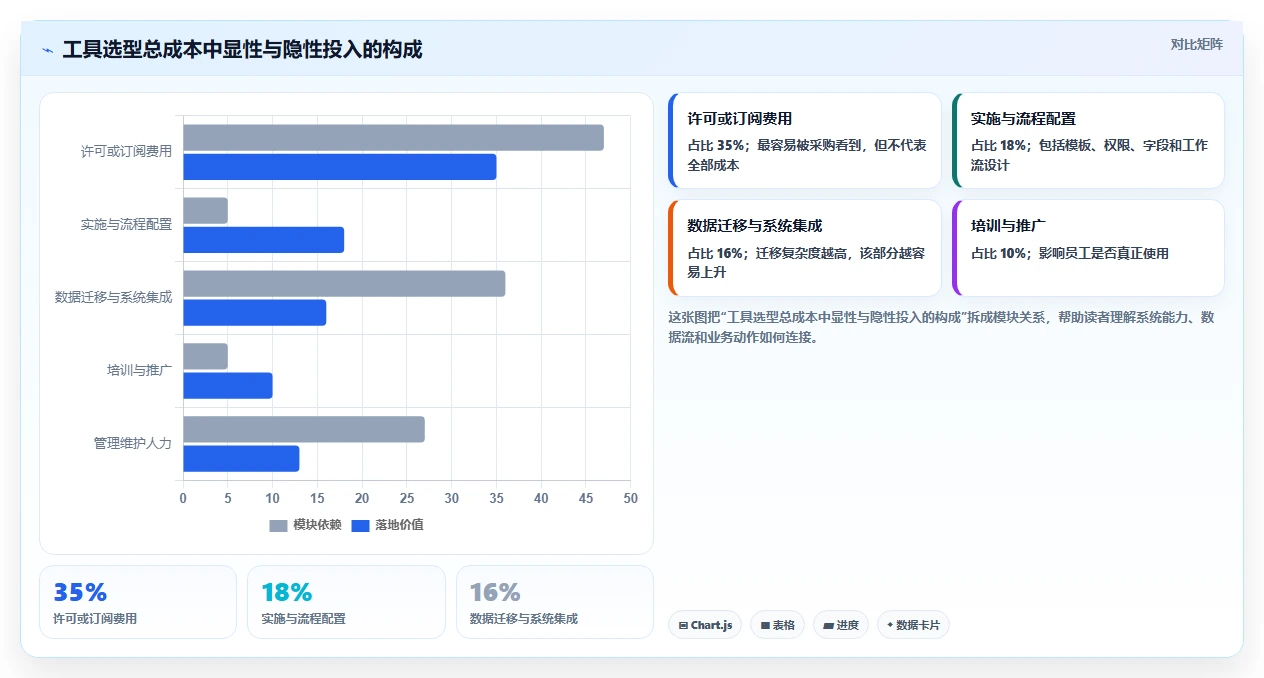Click the 数据卡片 chip label

click(917, 625)
